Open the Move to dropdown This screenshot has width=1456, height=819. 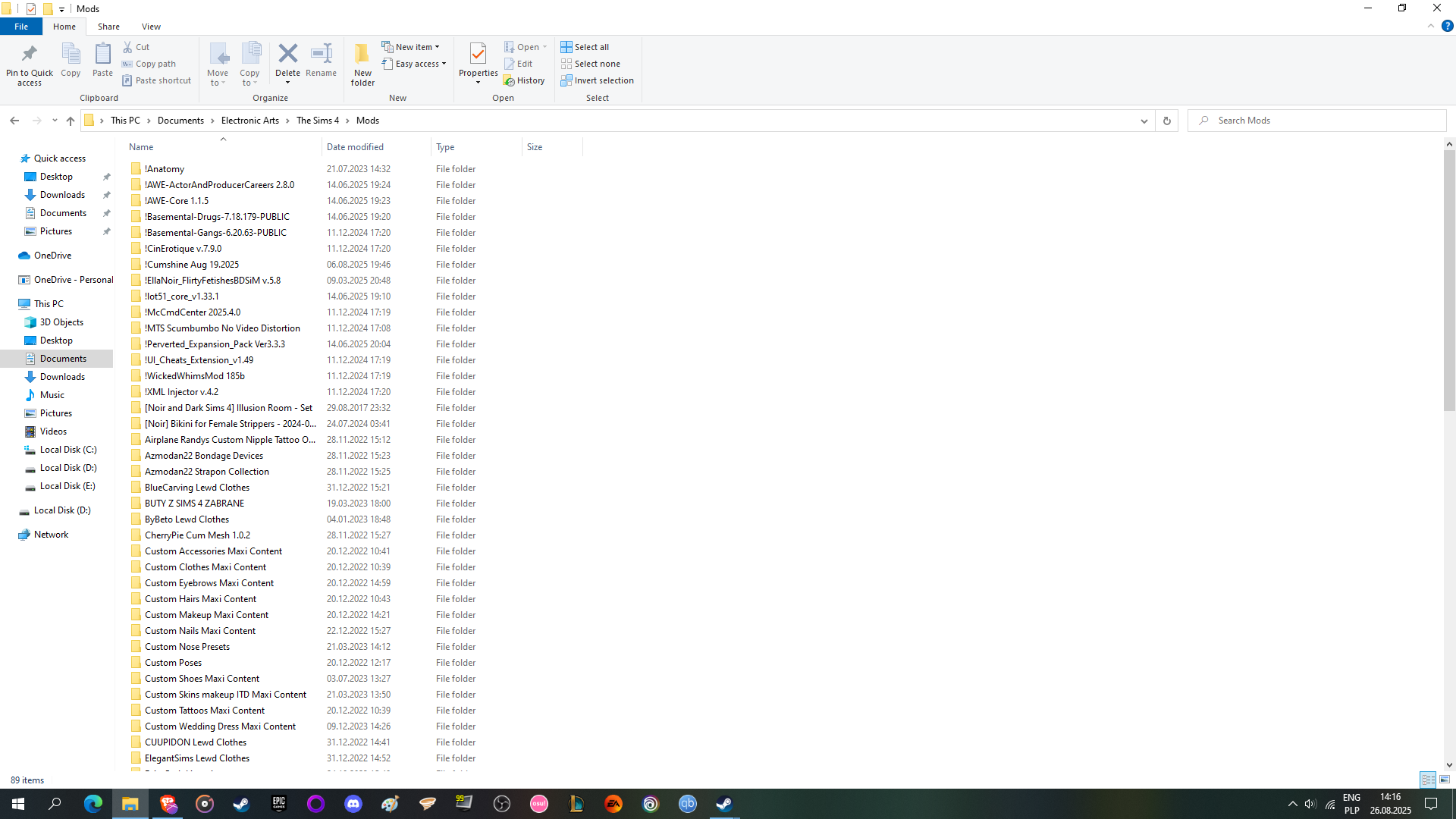click(x=218, y=64)
